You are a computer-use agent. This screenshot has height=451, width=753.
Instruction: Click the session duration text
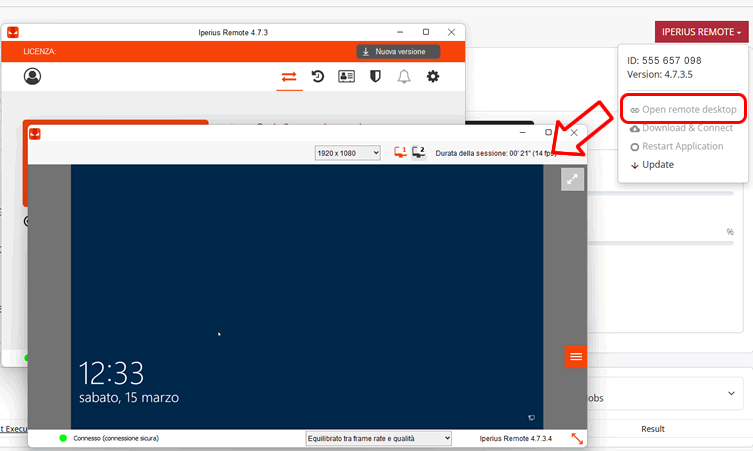pyautogui.click(x=496, y=153)
